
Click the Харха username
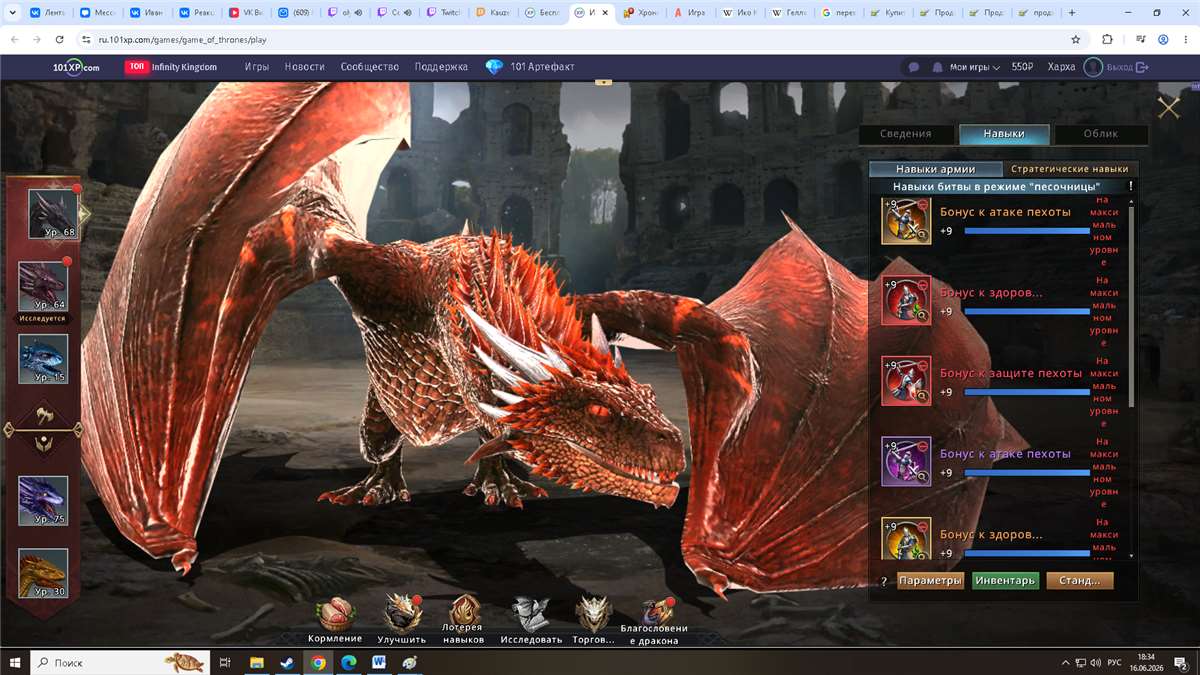point(1062,67)
